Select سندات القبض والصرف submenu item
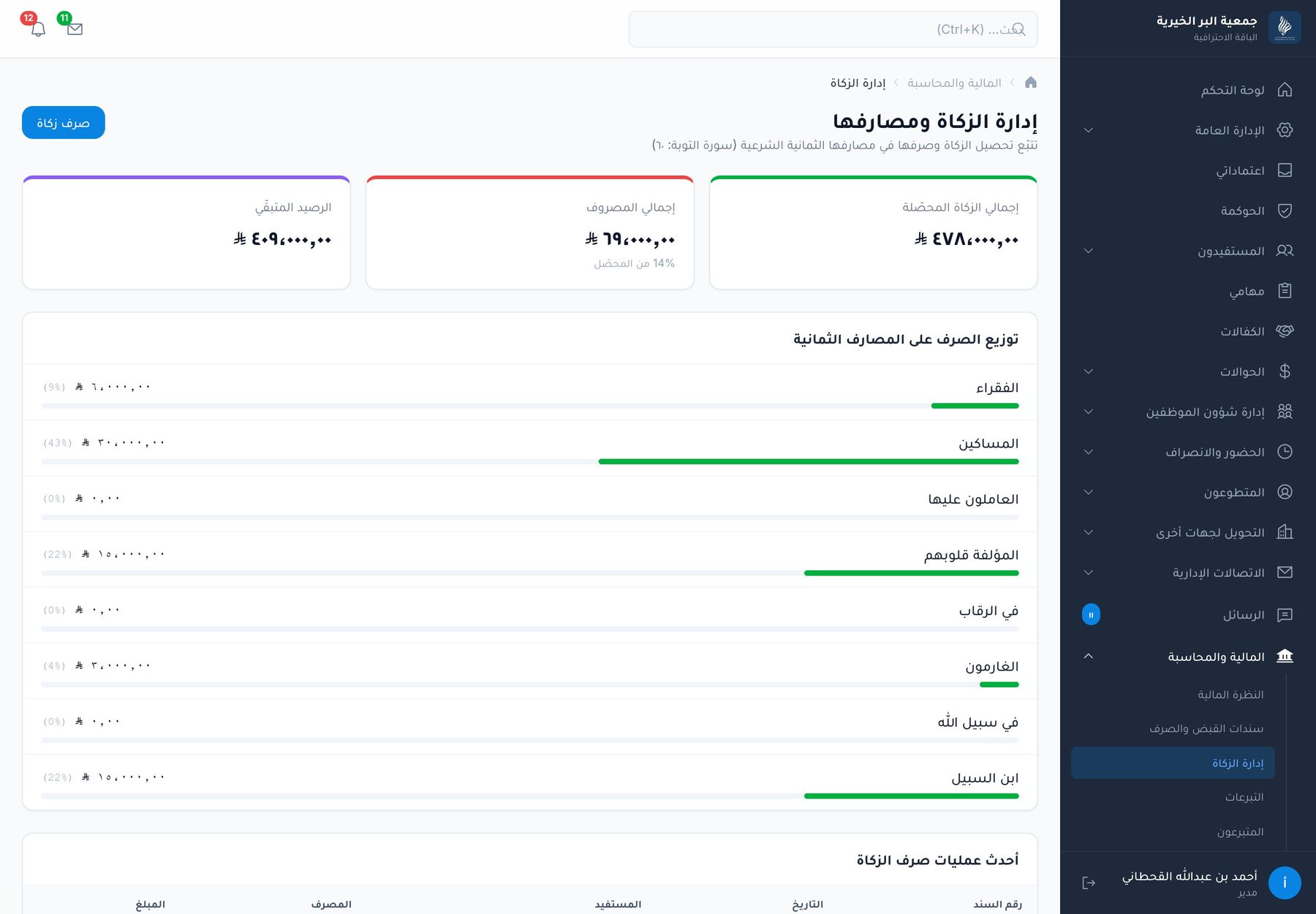The height and width of the screenshot is (914, 1316). click(1206, 728)
